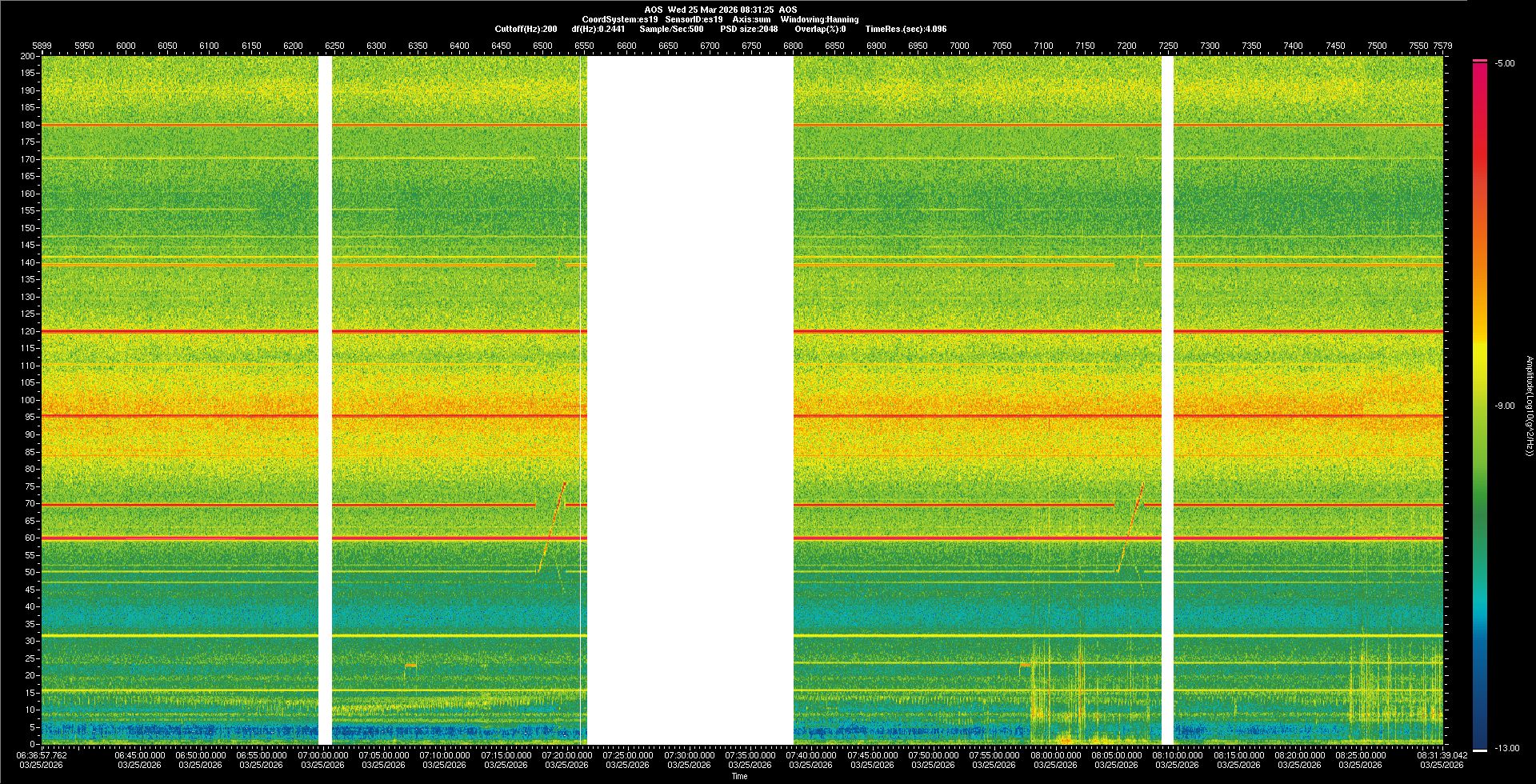Click the 120 Hz frequency axis label
1536x784 pixels.
pyautogui.click(x=28, y=331)
